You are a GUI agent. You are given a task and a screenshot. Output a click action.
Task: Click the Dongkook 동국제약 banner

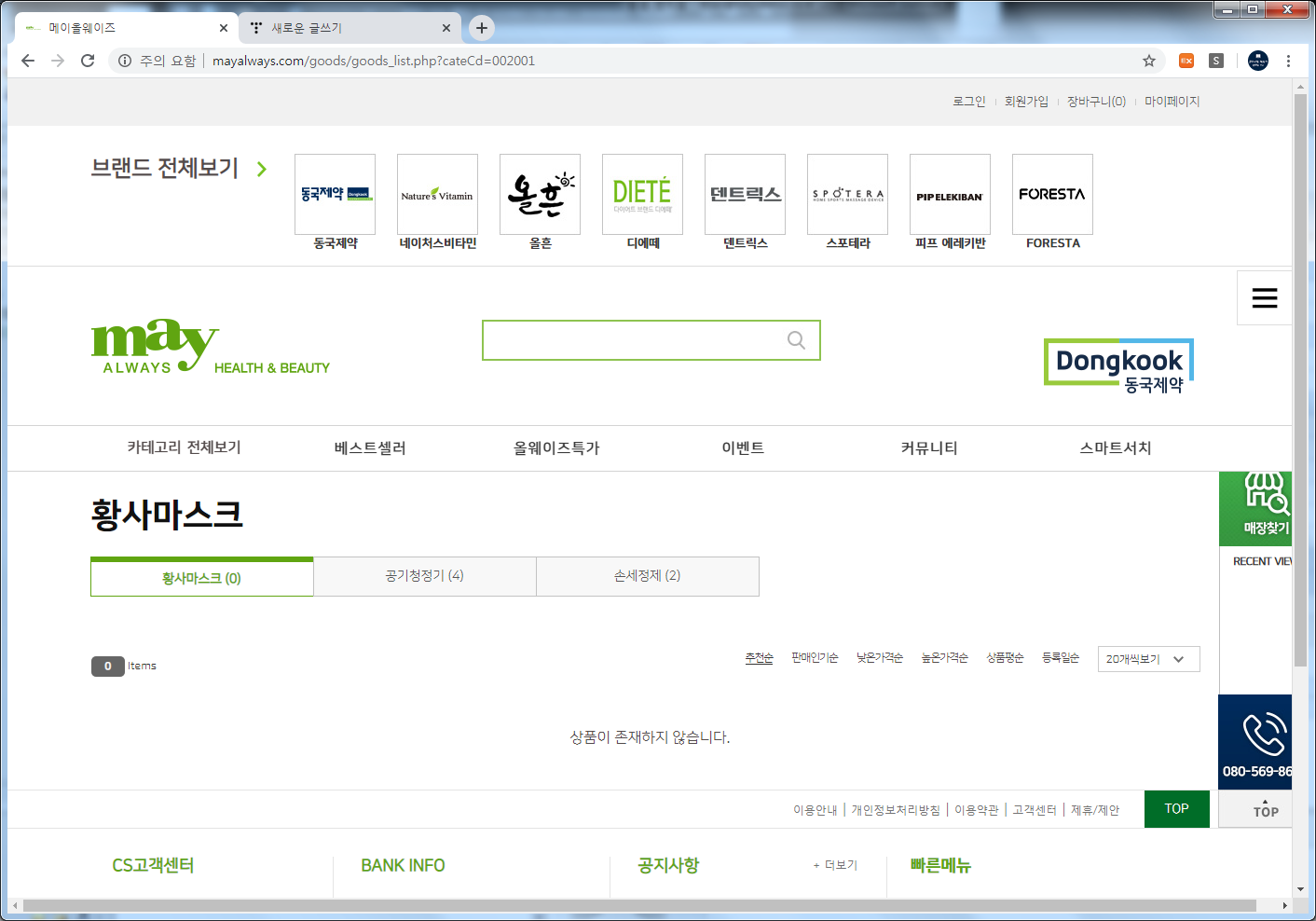(x=1118, y=366)
